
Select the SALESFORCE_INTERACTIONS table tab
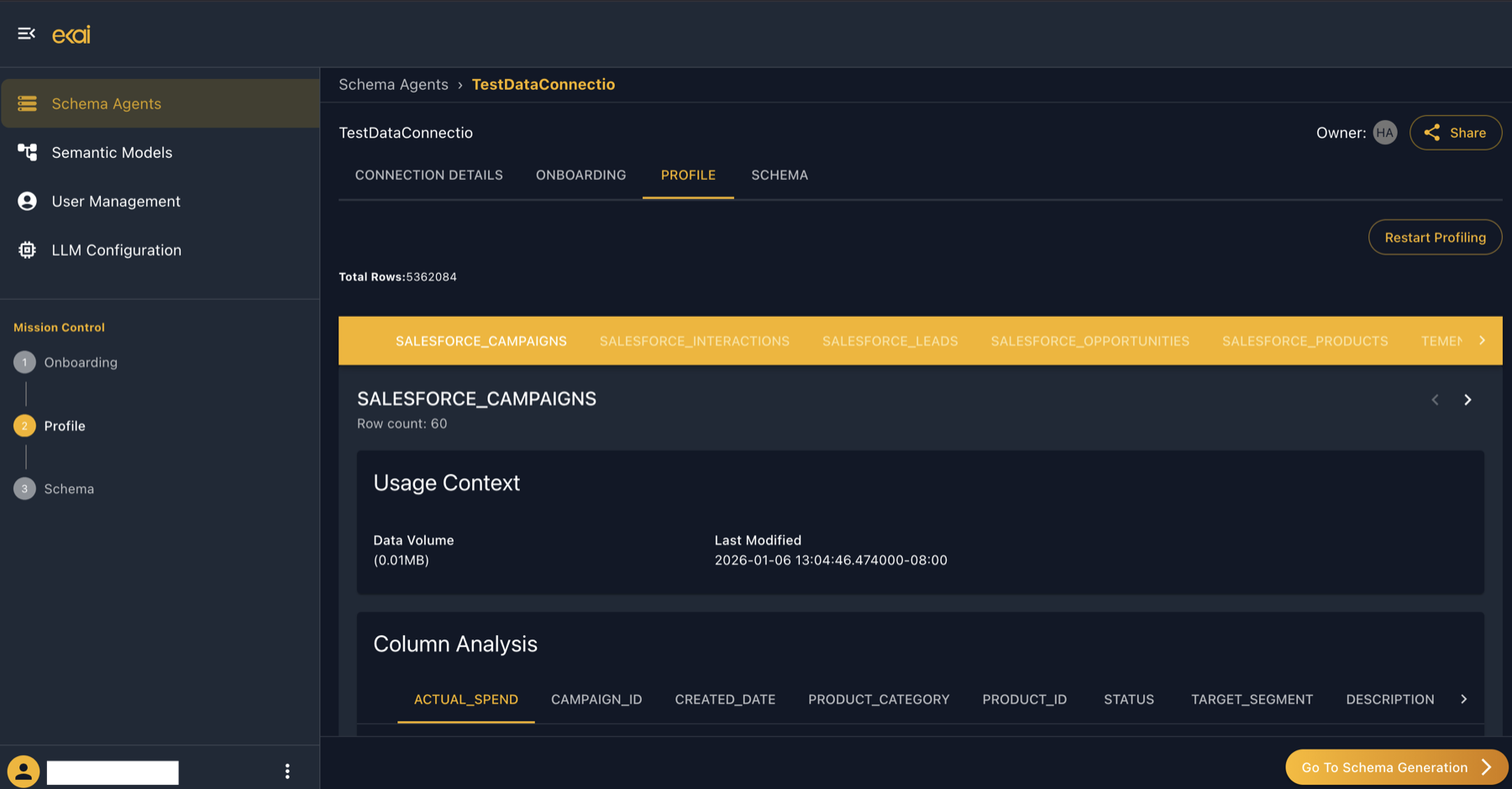695,341
